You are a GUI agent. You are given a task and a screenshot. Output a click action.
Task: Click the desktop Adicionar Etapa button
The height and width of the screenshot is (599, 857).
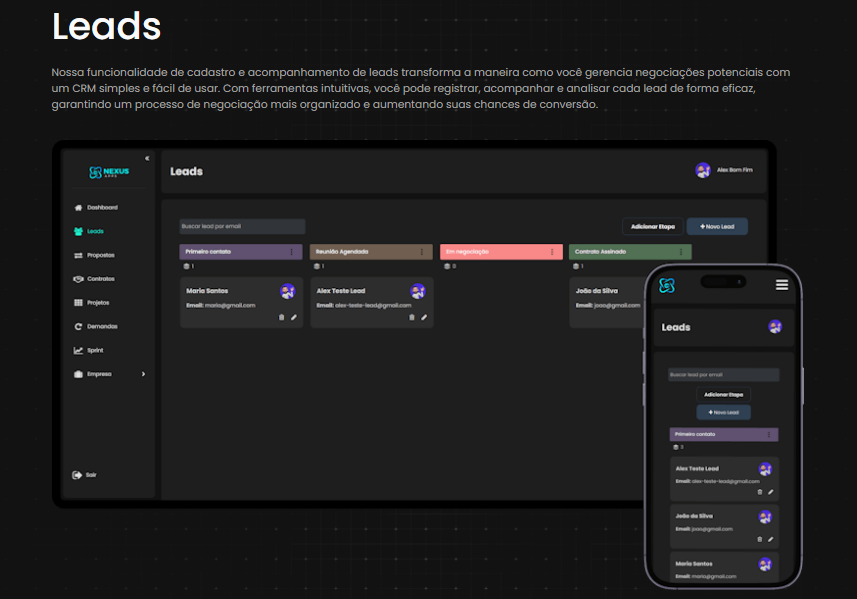(653, 226)
